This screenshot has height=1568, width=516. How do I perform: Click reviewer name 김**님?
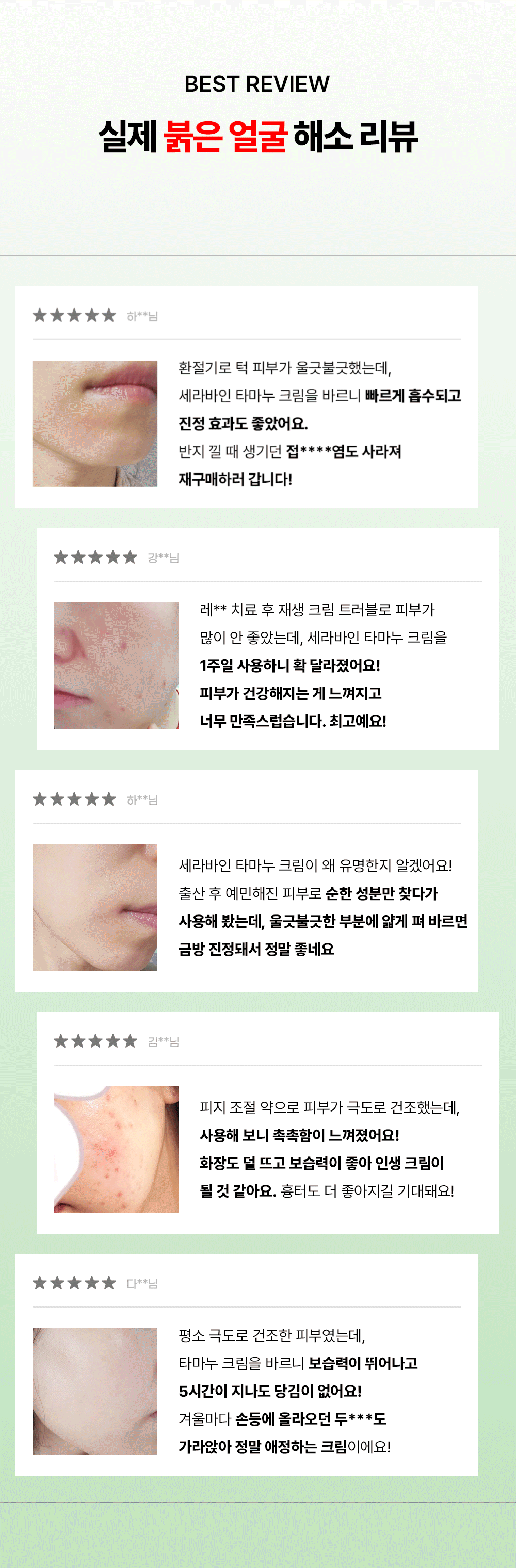tap(163, 1042)
